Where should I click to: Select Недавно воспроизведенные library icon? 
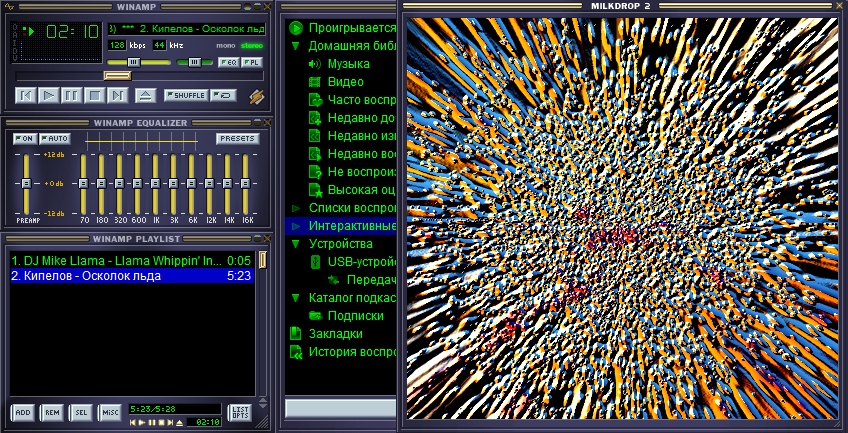tap(315, 154)
